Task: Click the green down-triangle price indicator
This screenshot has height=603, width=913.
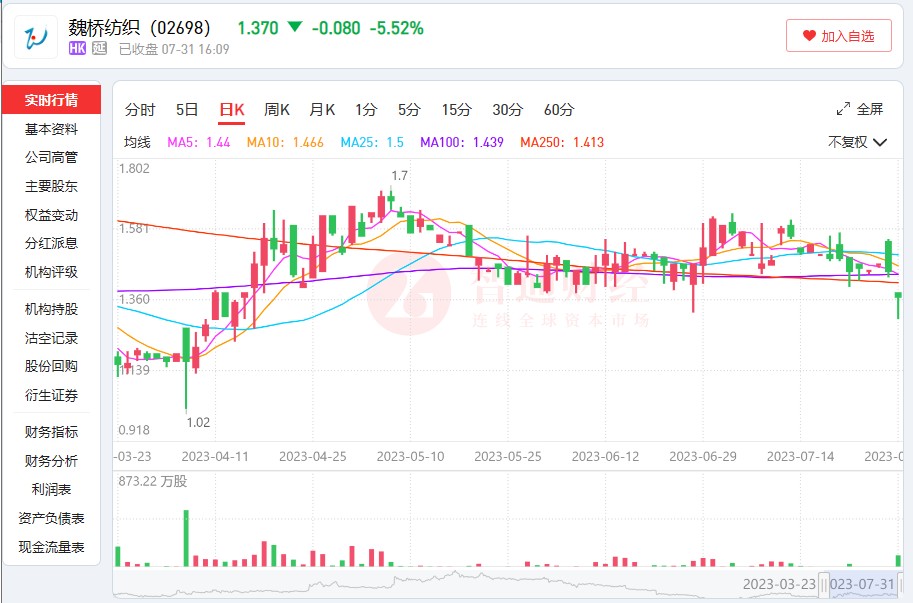Action: 294,27
